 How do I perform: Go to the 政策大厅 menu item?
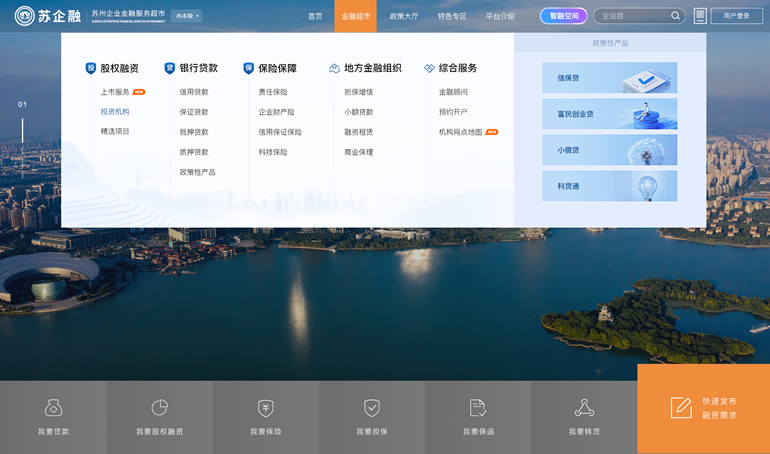(x=404, y=16)
